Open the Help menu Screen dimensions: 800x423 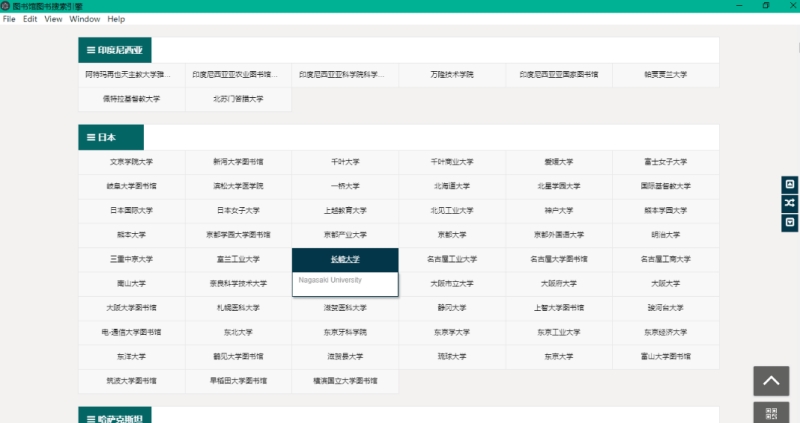coord(116,19)
